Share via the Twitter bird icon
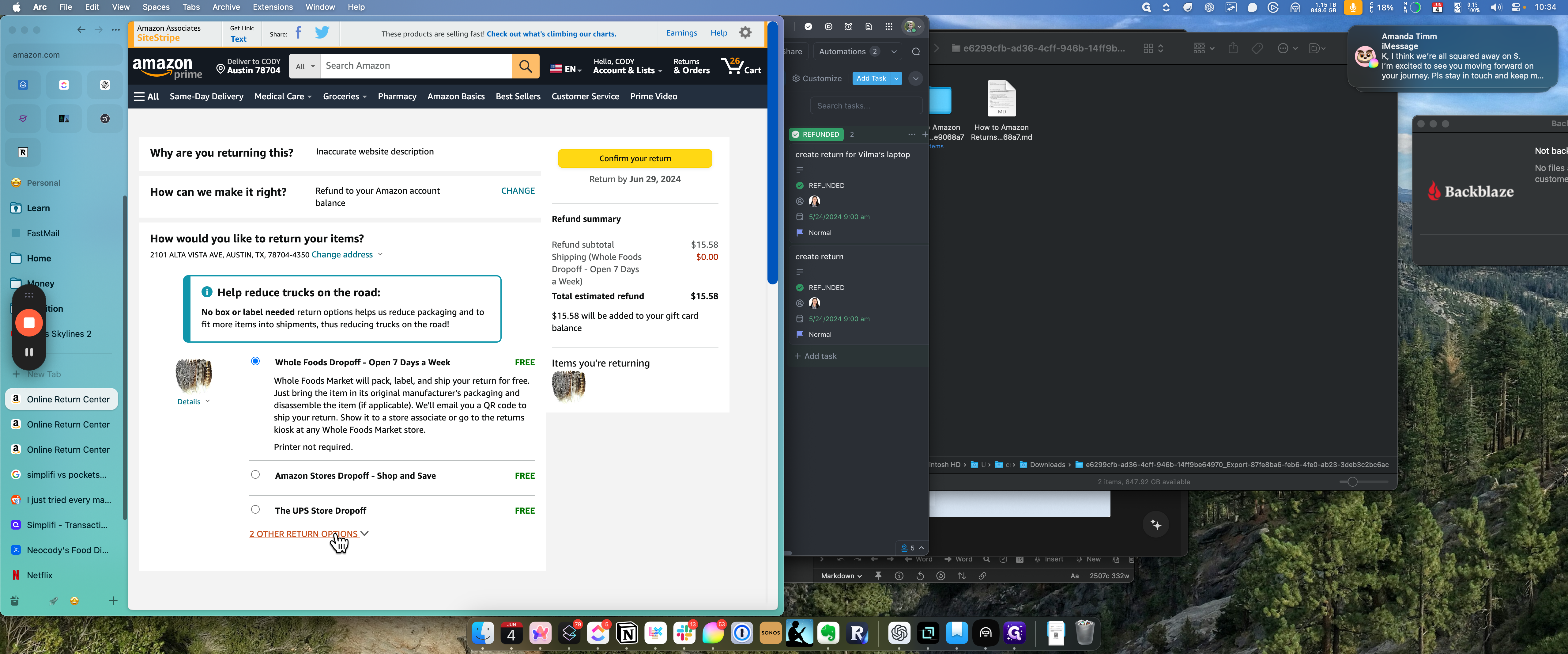The height and width of the screenshot is (654, 1568). coord(322,33)
